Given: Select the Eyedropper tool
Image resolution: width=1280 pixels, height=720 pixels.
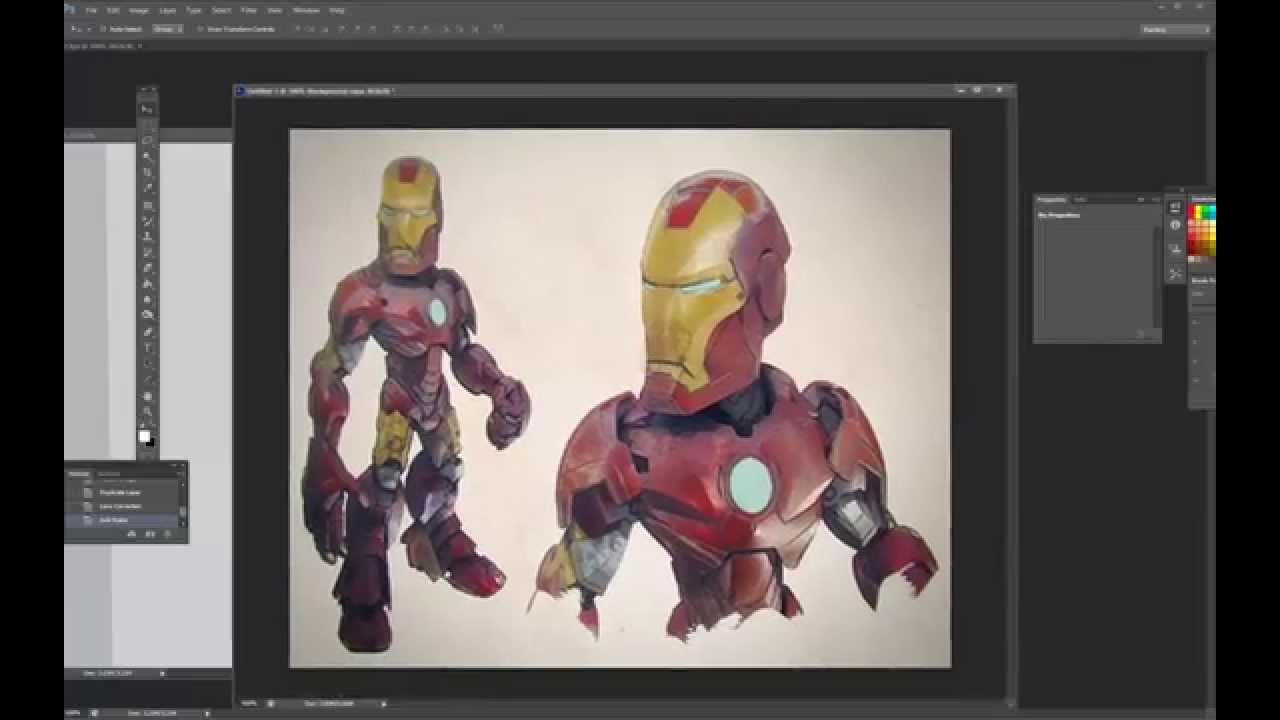Looking at the screenshot, I should point(147,188).
